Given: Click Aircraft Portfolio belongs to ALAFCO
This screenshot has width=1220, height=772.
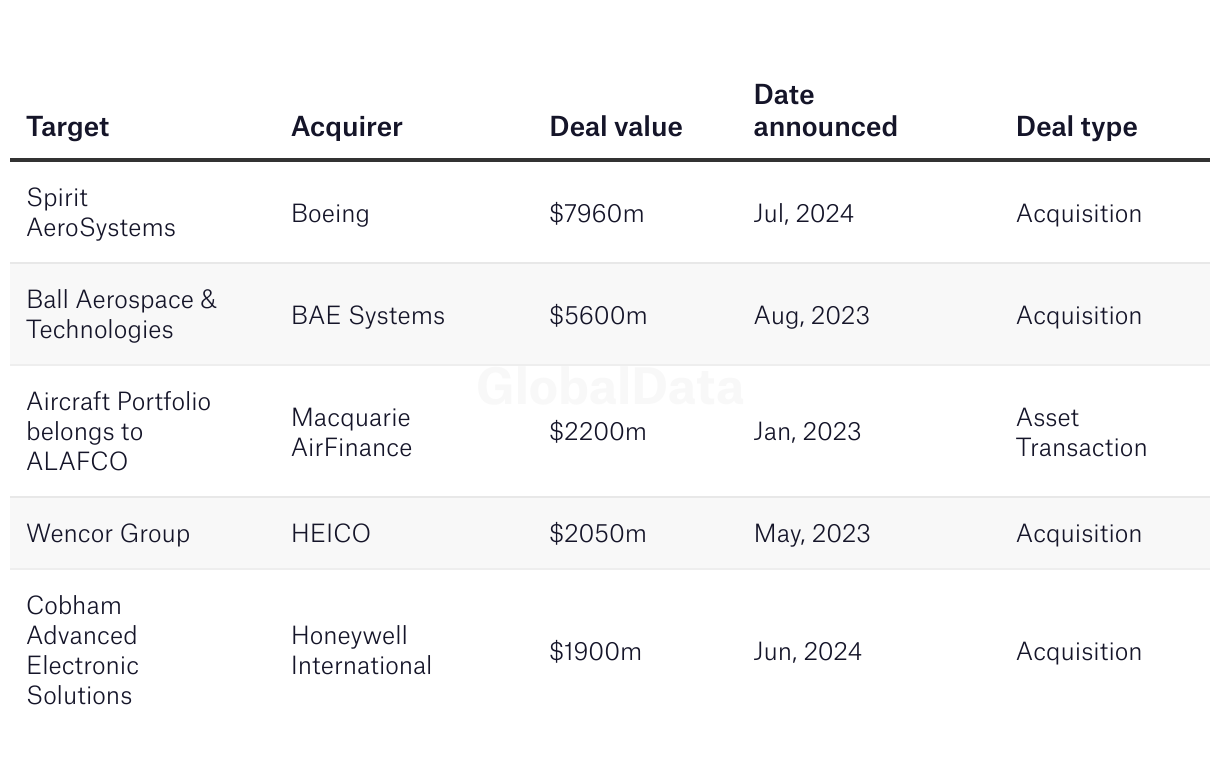Looking at the screenshot, I should (118, 431).
